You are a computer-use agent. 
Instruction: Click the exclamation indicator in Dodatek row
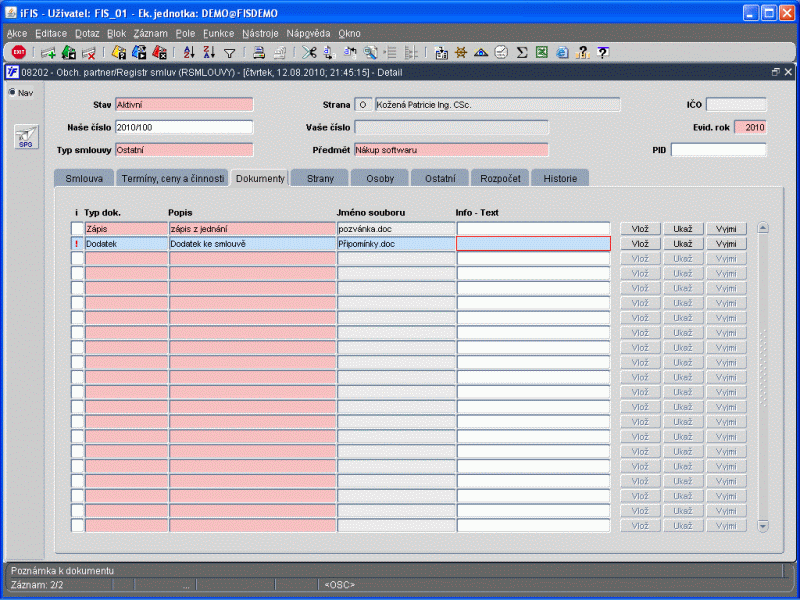(77, 244)
